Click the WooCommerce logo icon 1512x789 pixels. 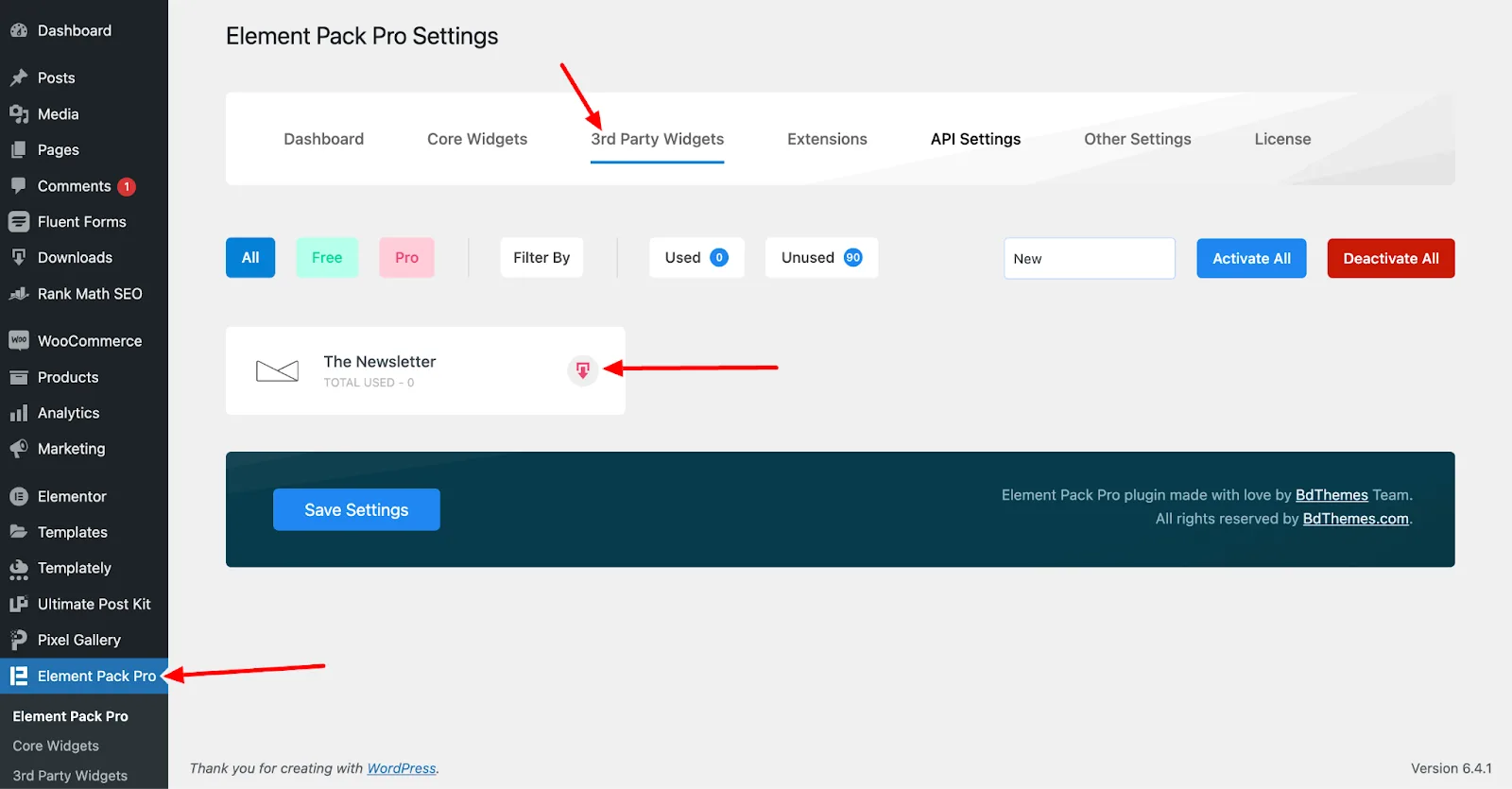point(19,340)
